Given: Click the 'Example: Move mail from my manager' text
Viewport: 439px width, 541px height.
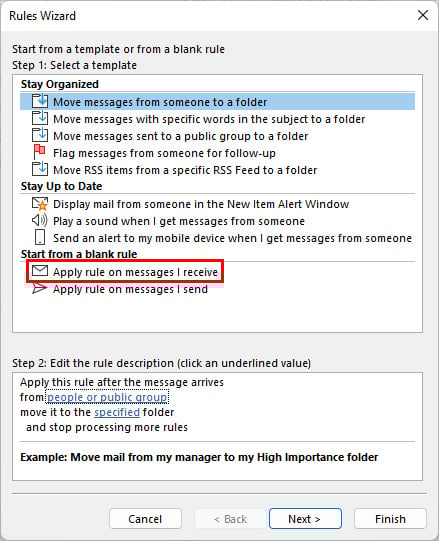Looking at the screenshot, I should tap(199, 457).
